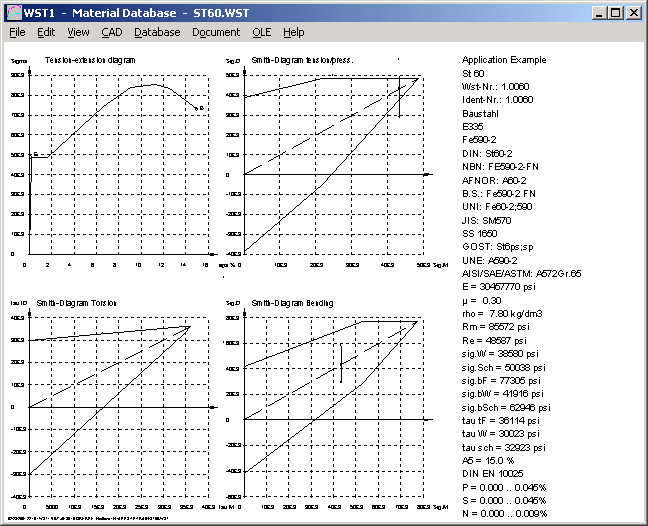Open the CAD menu
The width and height of the screenshot is (648, 526).
(111, 32)
